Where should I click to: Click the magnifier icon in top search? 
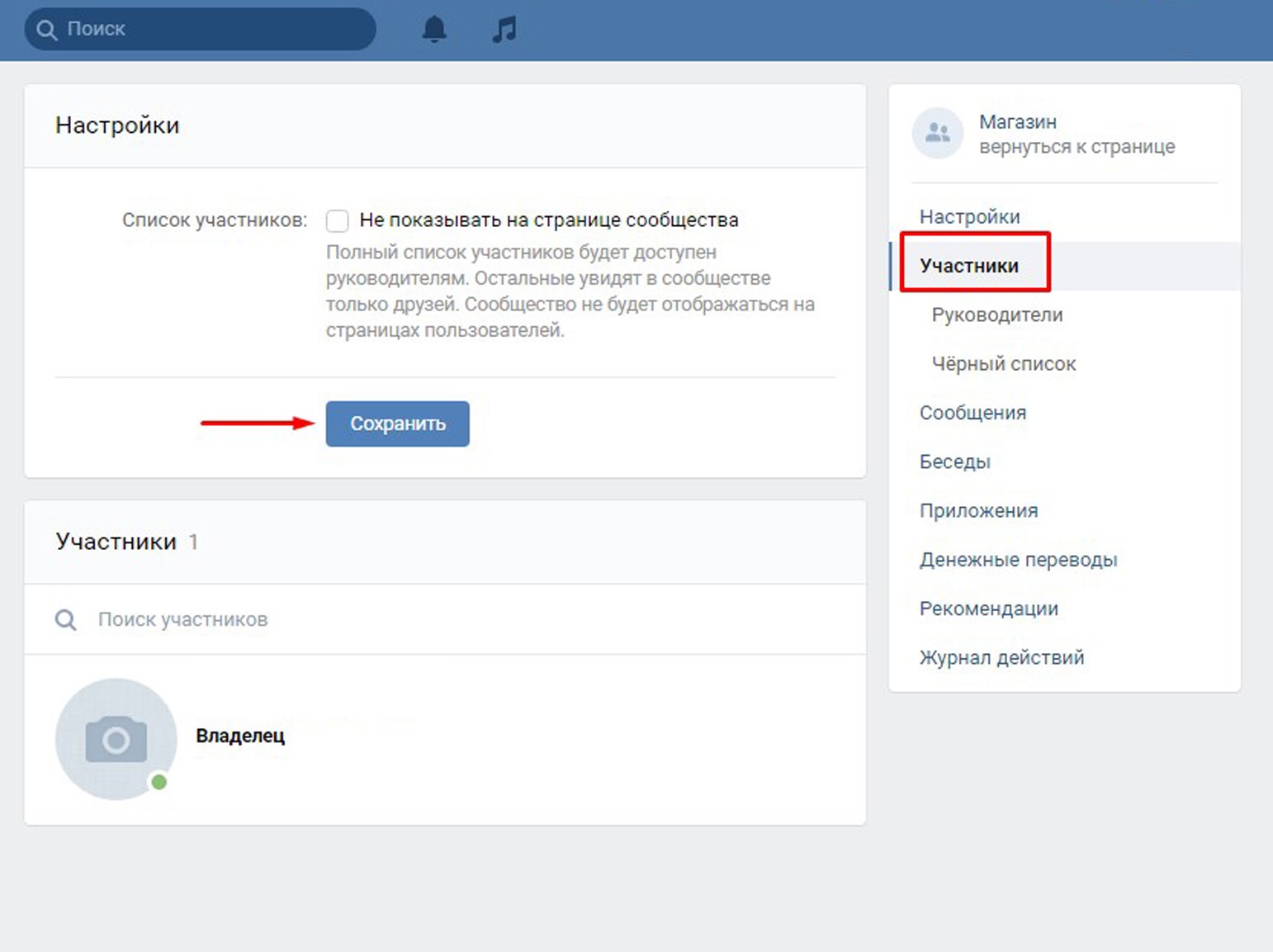coord(47,30)
